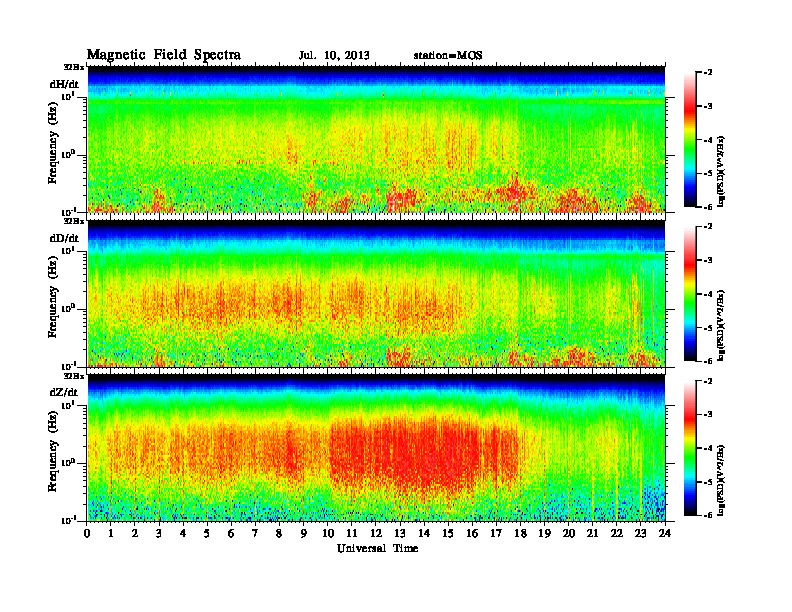
Task: Click the dH/dt spectrogram plot
Action: 376,139
